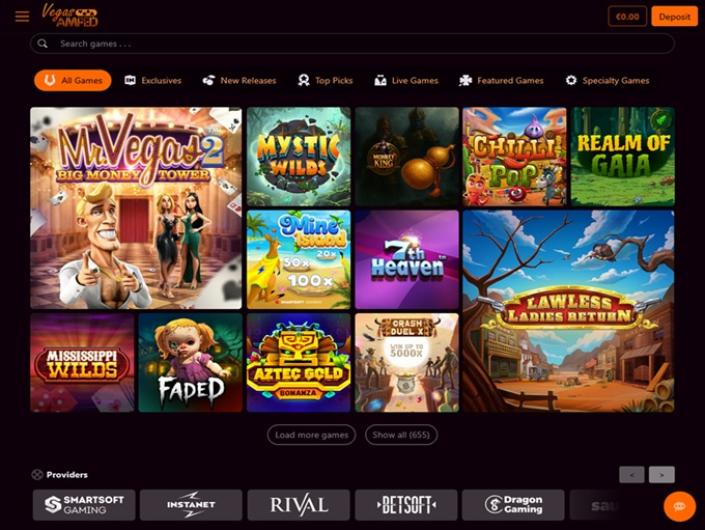Select the New Releases category
This screenshot has width=705, height=530.
point(240,80)
